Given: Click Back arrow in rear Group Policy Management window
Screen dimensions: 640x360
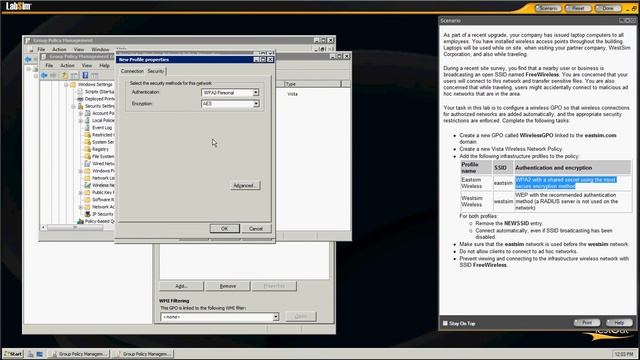Looking at the screenshot, I should (28, 60).
